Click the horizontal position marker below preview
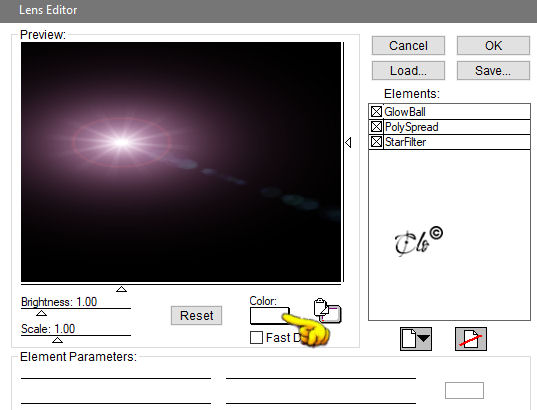This screenshot has height=410, width=537. click(x=121, y=289)
